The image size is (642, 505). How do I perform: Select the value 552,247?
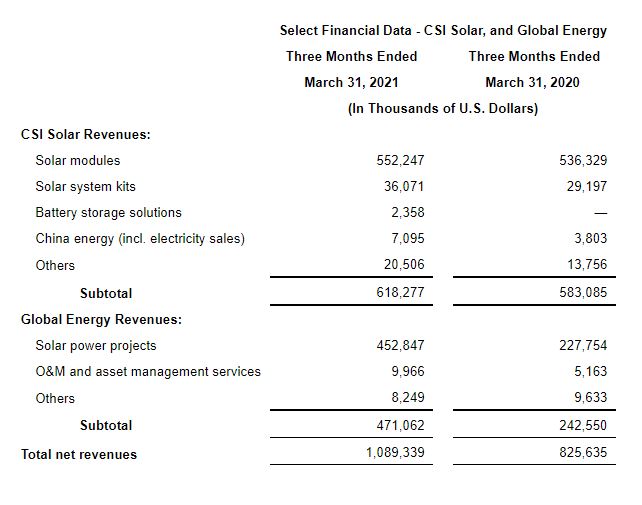pyautogui.click(x=400, y=161)
